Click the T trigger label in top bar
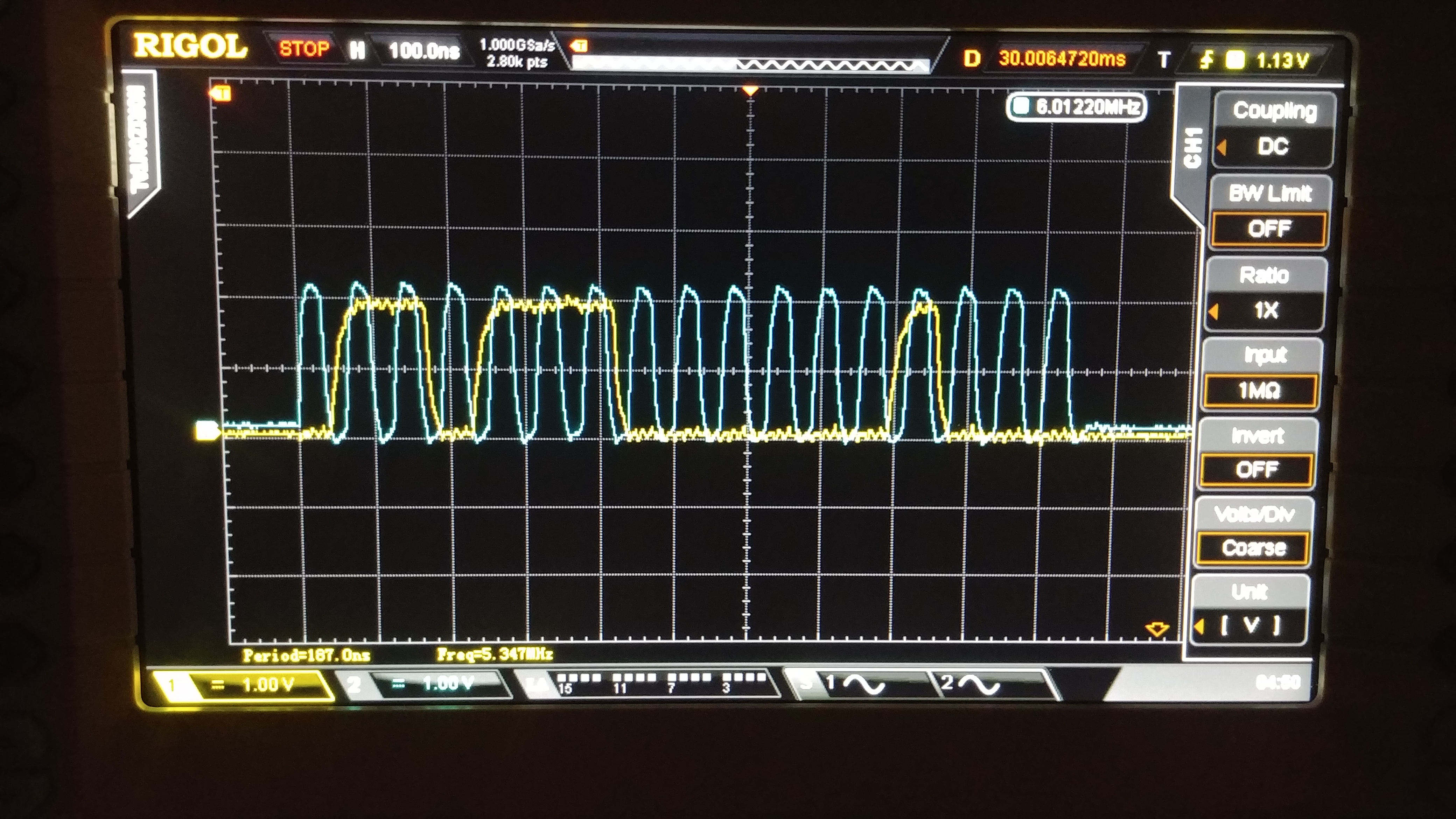This screenshot has height=819, width=1456. tap(1164, 60)
